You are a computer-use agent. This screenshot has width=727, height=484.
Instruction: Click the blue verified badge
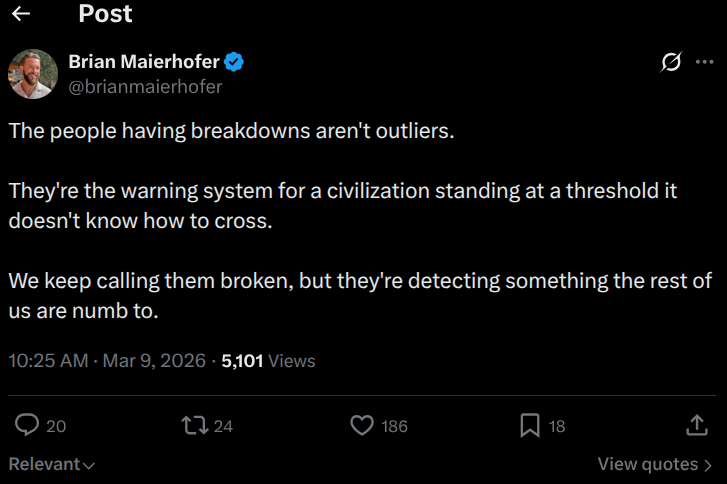click(235, 62)
